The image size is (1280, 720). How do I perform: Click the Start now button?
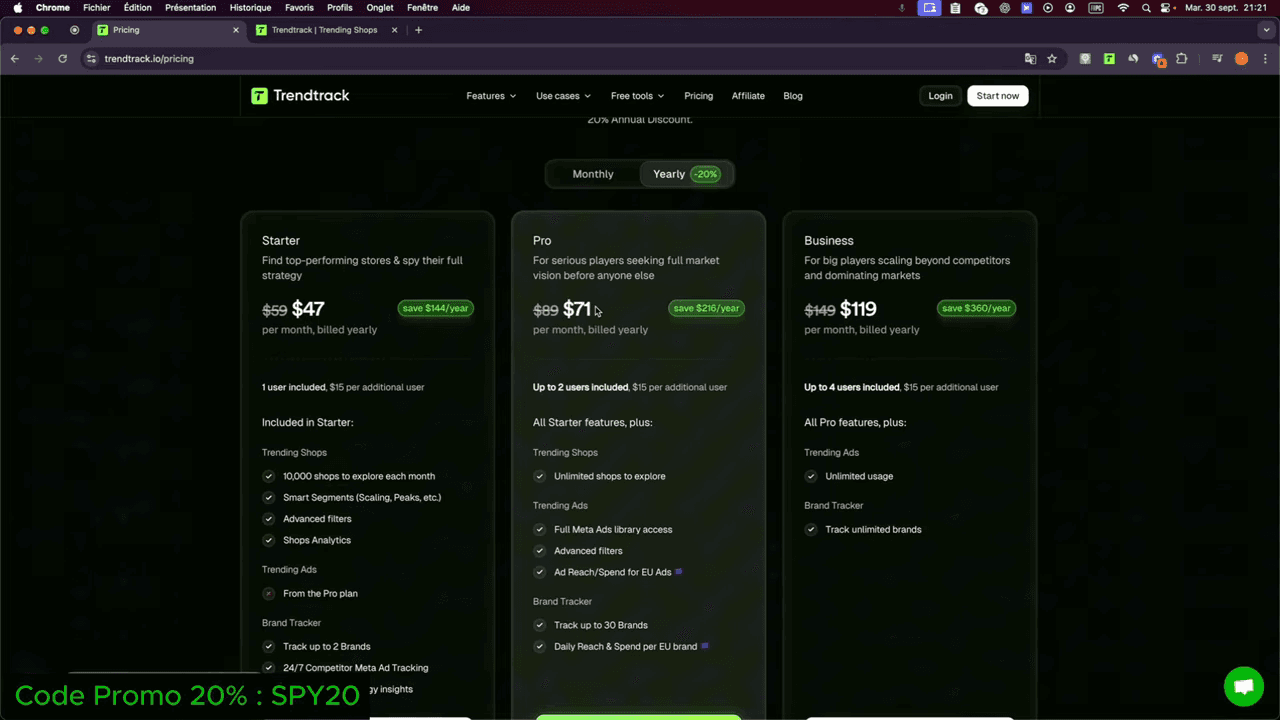(x=997, y=95)
